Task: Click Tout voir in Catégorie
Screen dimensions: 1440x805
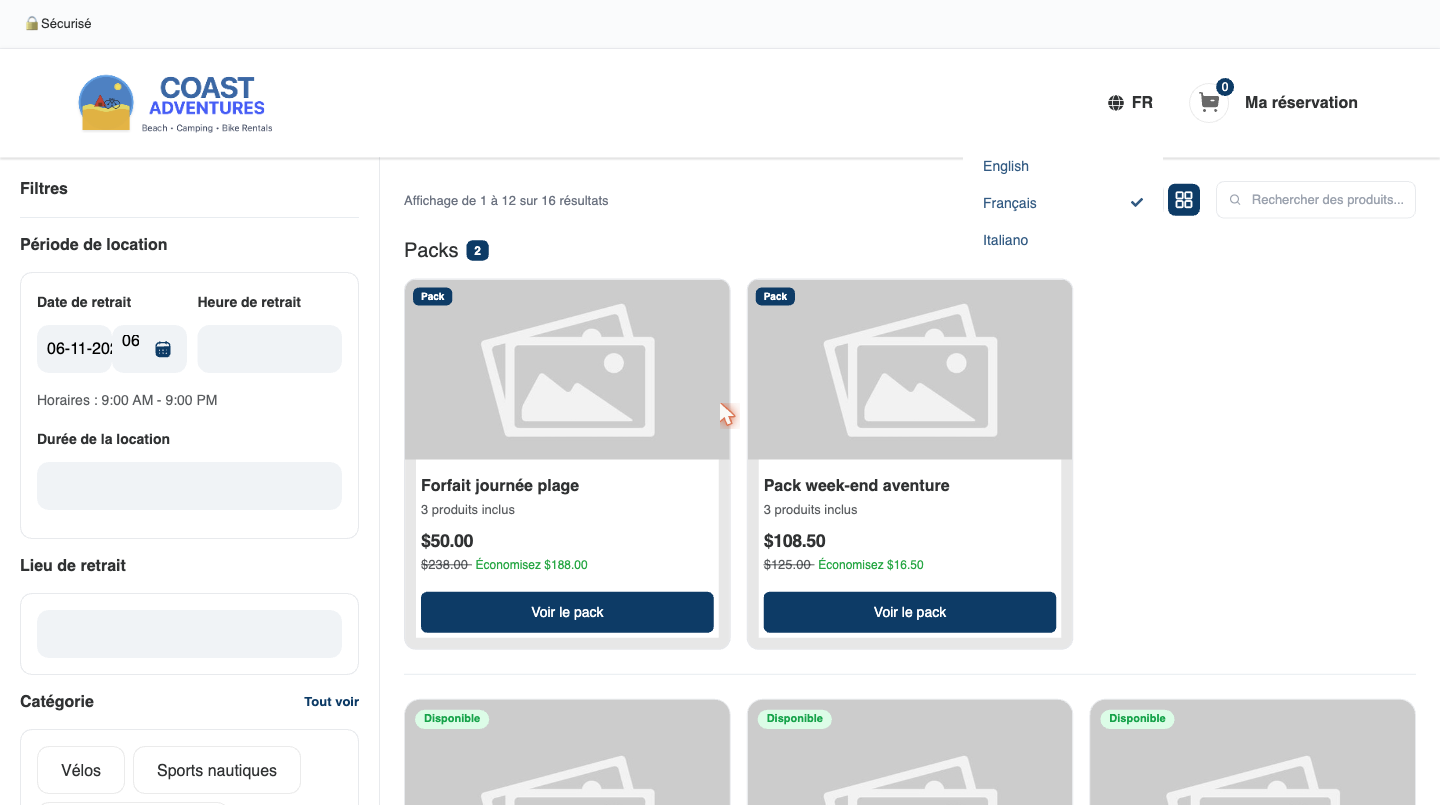Action: pyautogui.click(x=331, y=702)
